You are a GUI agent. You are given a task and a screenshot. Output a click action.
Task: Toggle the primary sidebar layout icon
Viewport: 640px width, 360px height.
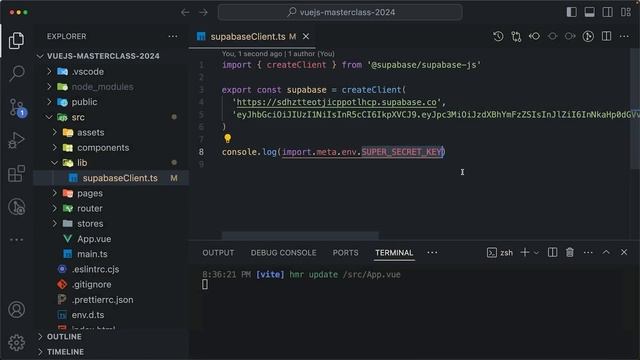coord(571,12)
